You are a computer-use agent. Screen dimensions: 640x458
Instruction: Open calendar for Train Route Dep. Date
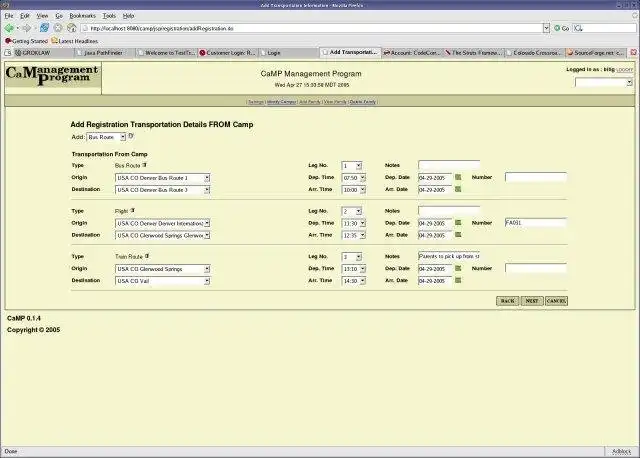[x=458, y=268]
